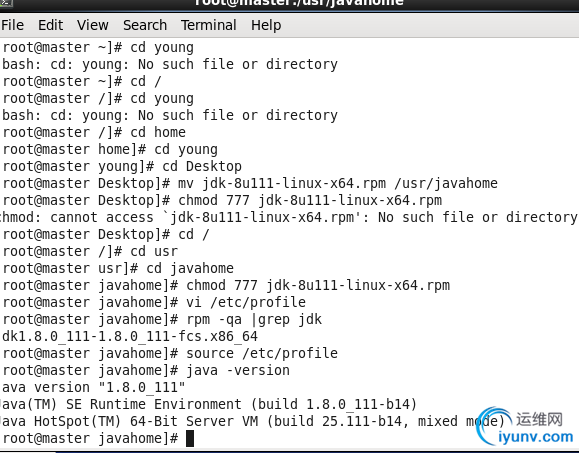Click the terminal icon in title bar
This screenshot has height=453, width=579.
(x=6, y=3)
